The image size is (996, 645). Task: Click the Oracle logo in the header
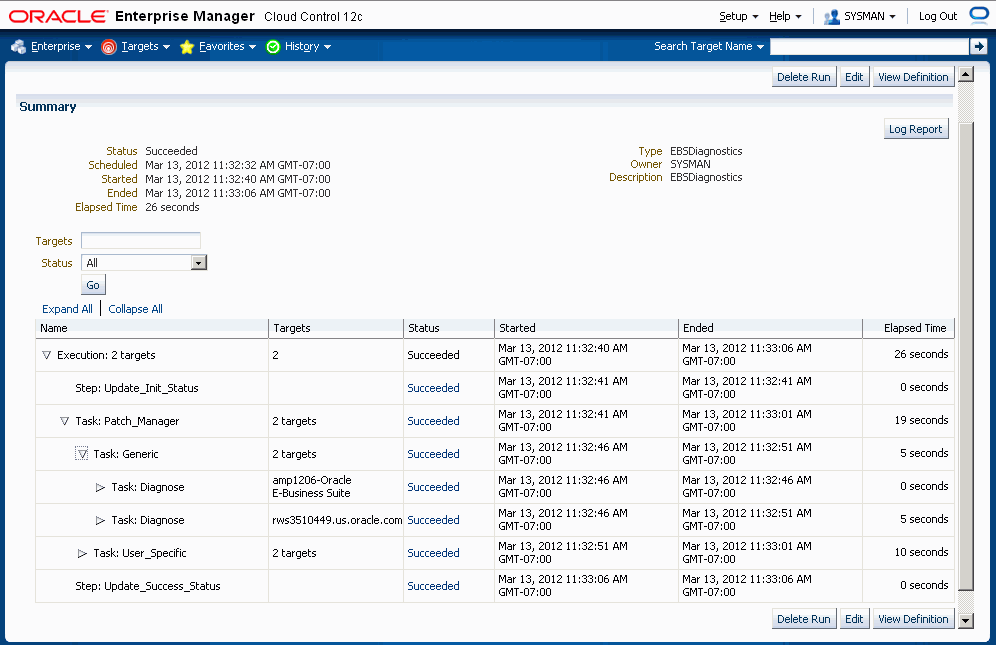pos(58,17)
